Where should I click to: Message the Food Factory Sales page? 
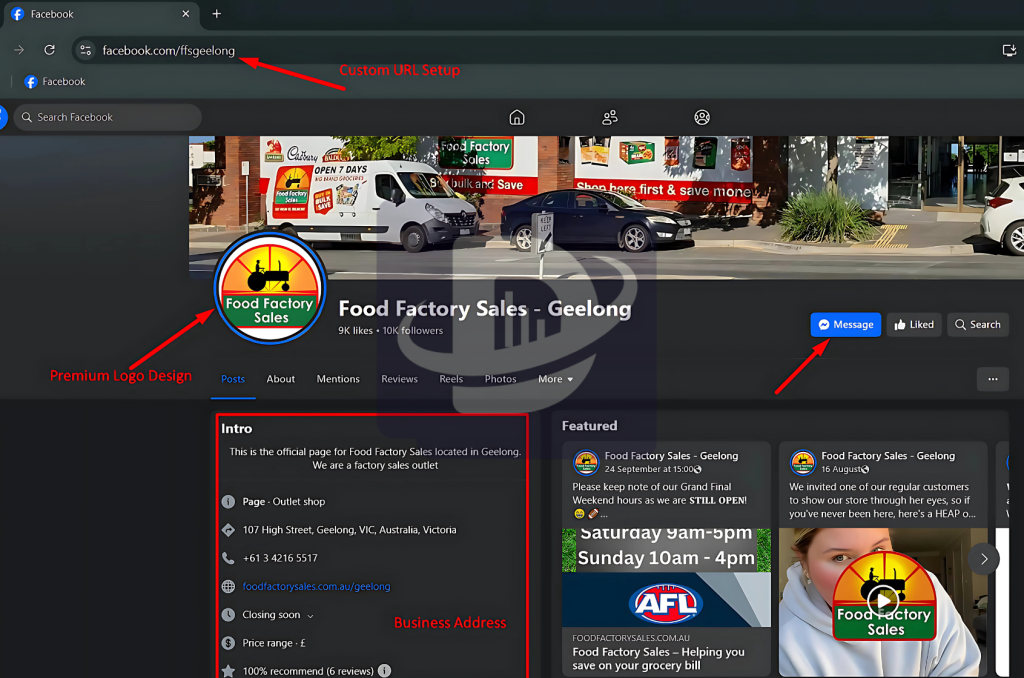[x=846, y=325]
